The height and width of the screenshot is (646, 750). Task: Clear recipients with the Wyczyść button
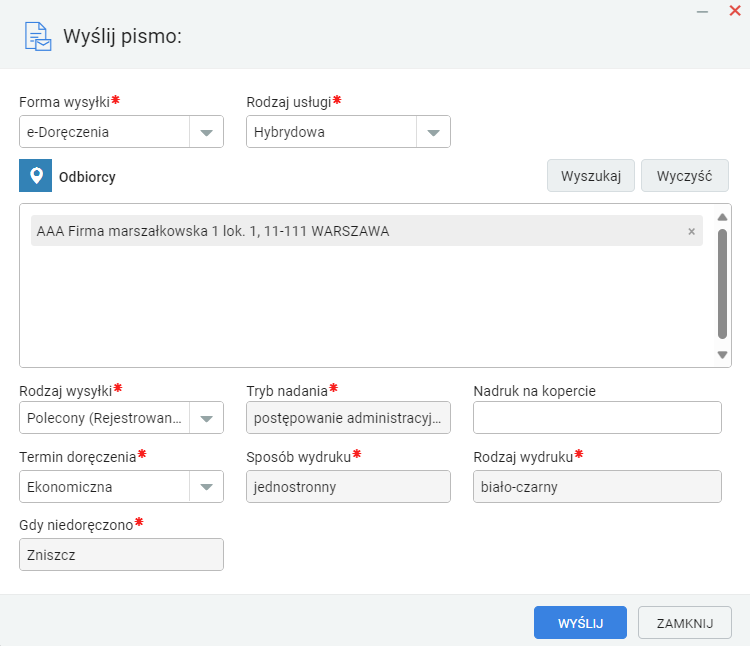coord(684,176)
